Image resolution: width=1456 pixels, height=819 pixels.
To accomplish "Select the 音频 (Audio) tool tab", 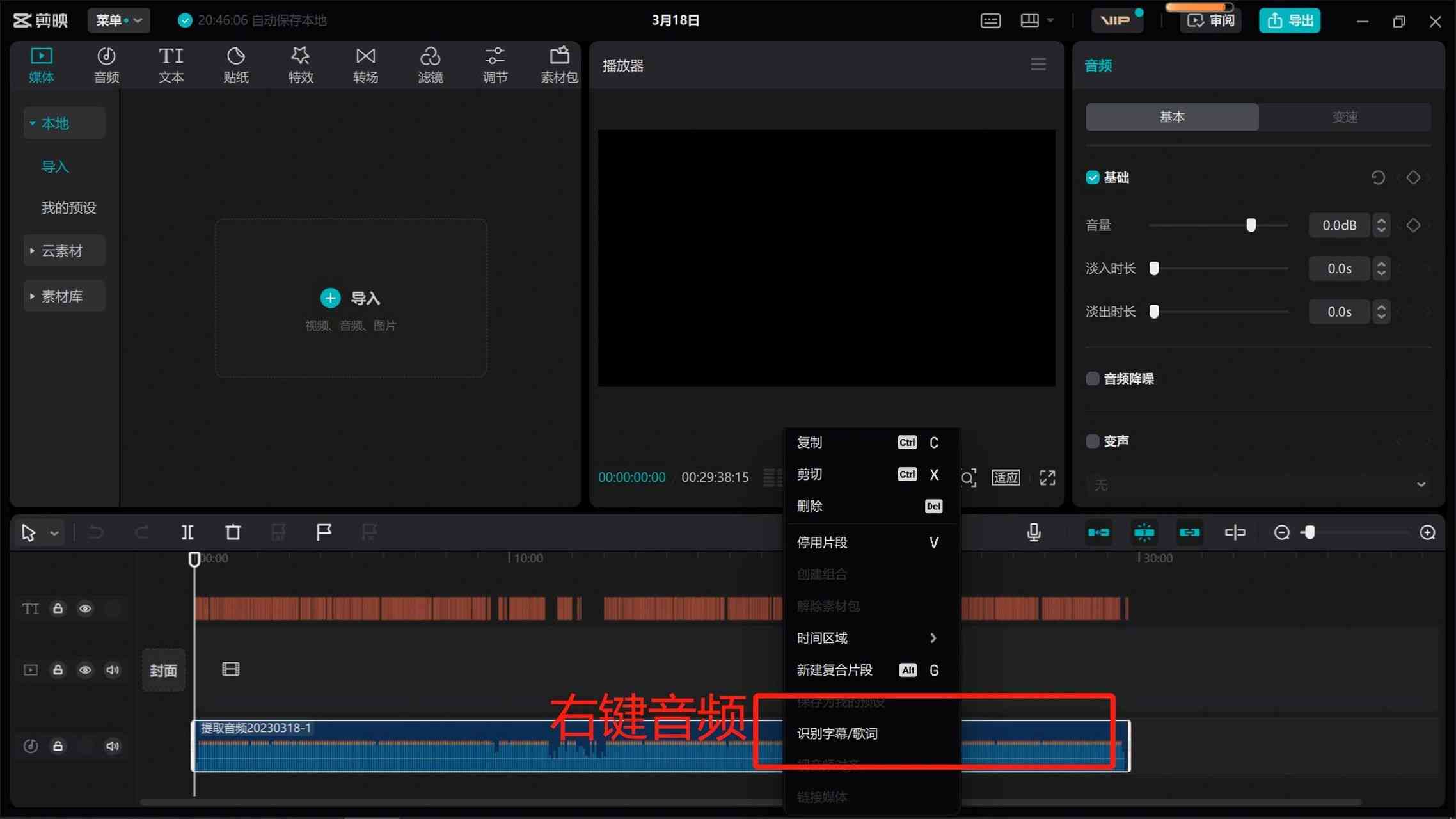I will [106, 64].
